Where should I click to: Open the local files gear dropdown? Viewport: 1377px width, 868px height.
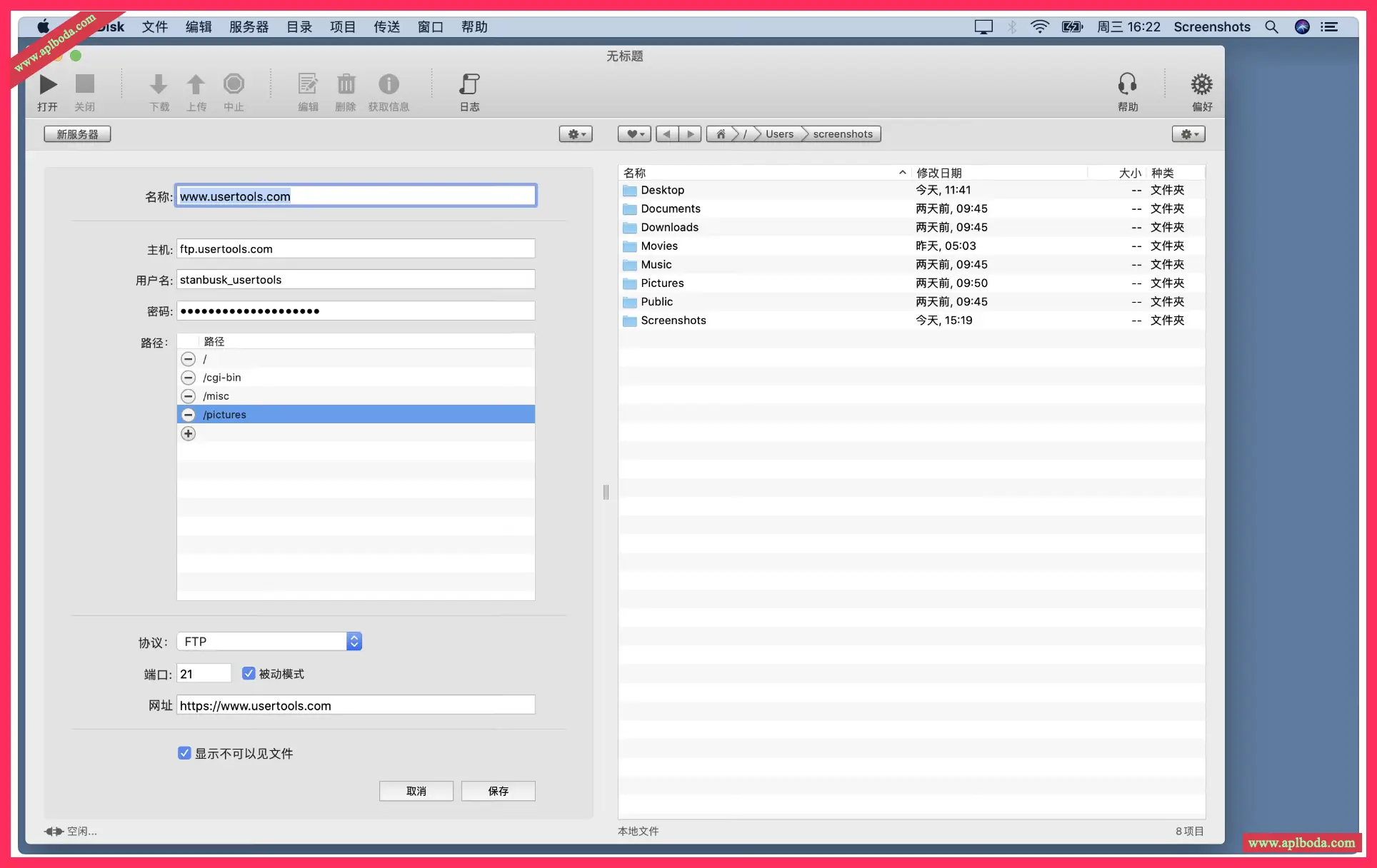(x=1188, y=134)
